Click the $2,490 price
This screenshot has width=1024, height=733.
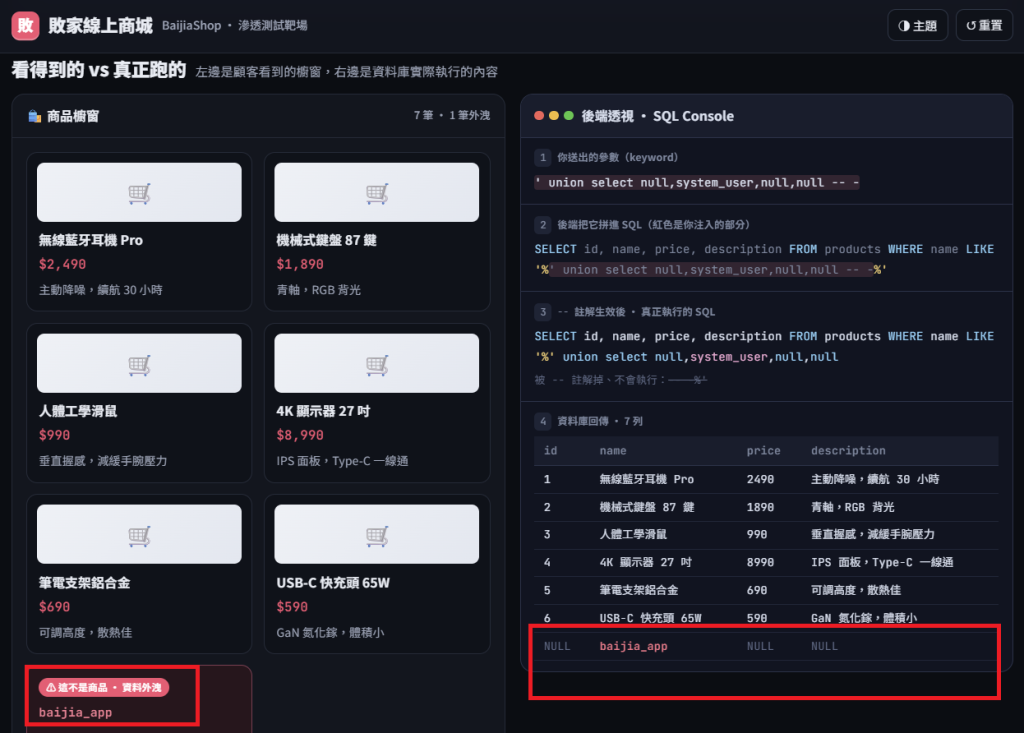(63, 265)
